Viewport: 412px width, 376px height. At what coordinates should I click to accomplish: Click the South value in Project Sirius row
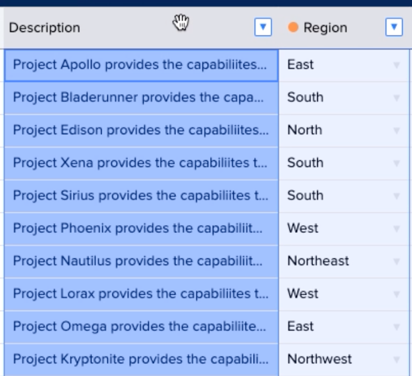305,195
